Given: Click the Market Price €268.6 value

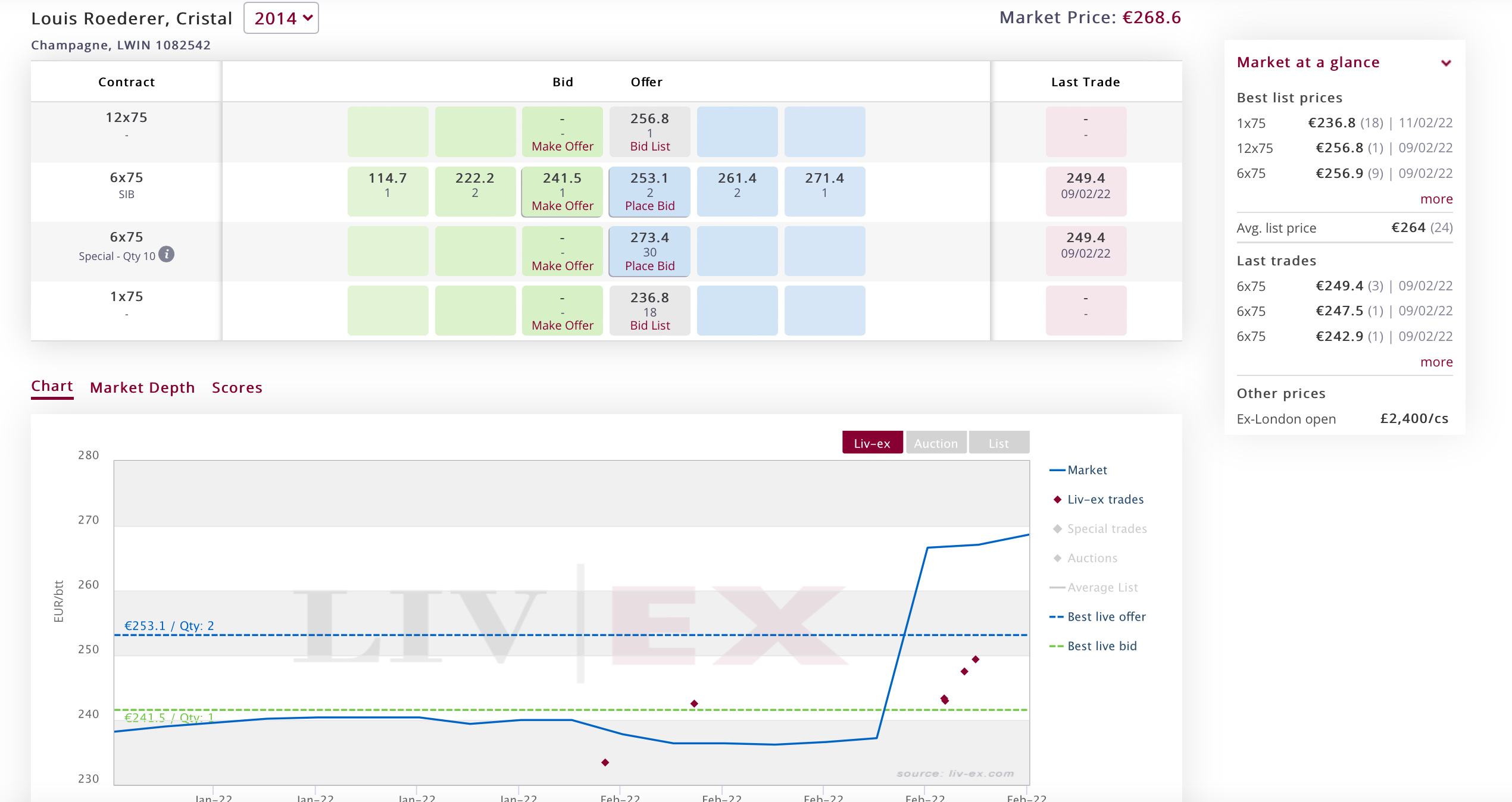Looking at the screenshot, I should (x=1152, y=18).
